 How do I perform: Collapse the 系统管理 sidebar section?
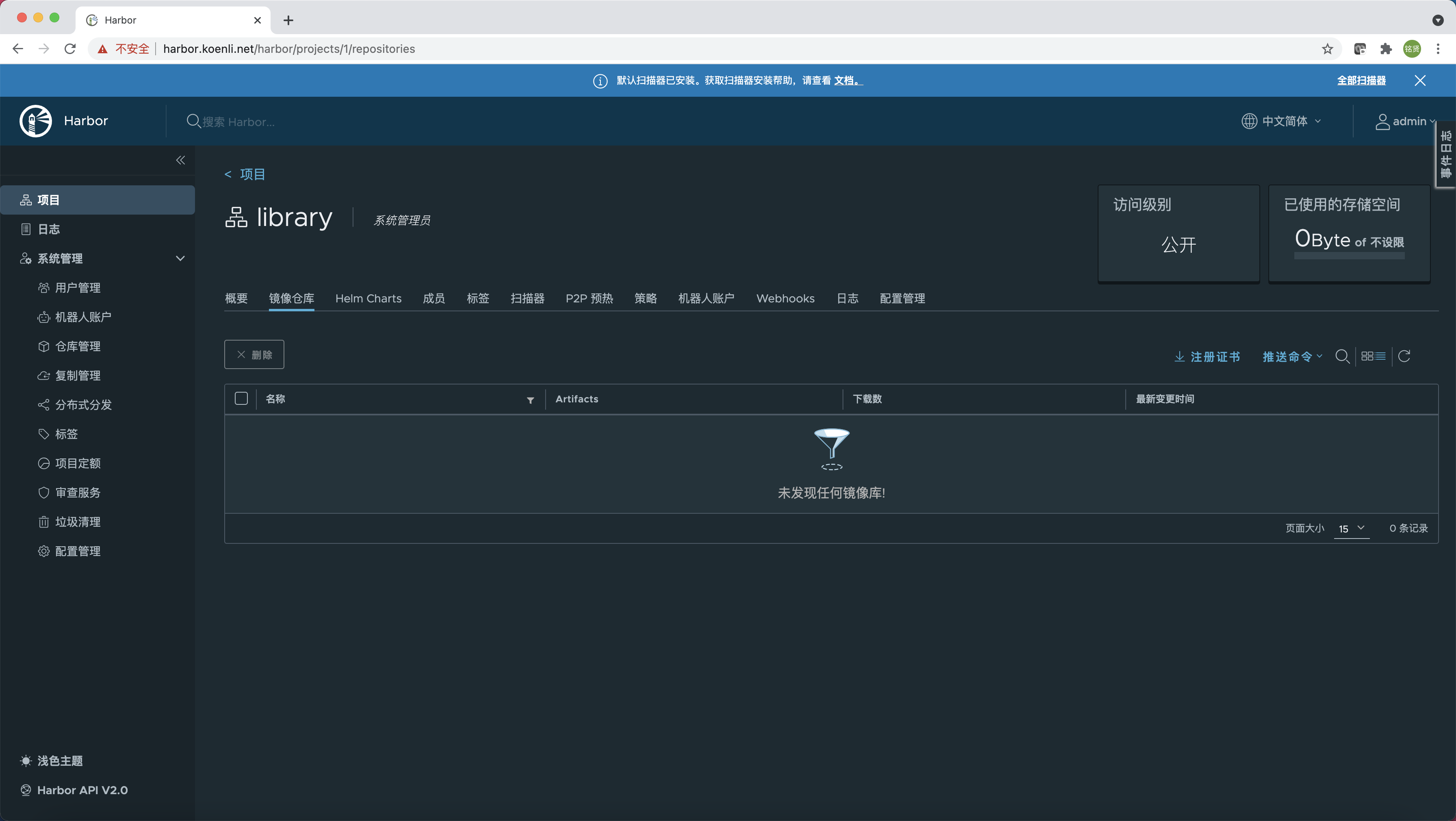coord(180,258)
